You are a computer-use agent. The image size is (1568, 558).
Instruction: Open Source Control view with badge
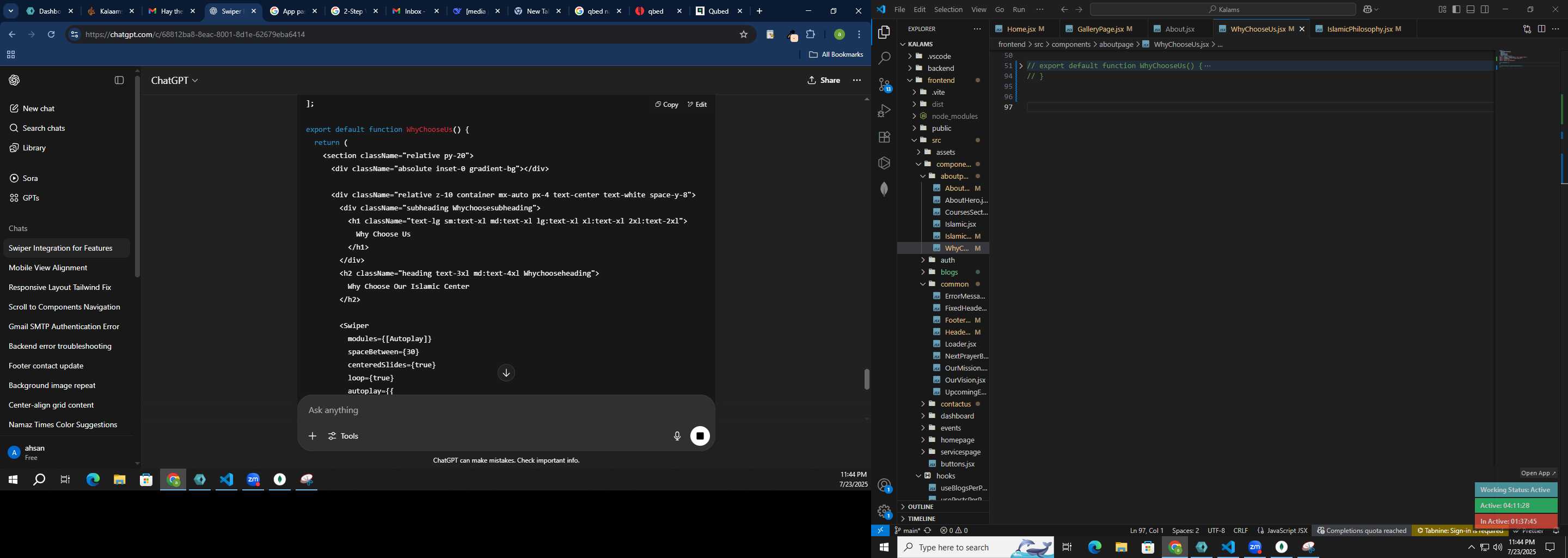pos(884,84)
